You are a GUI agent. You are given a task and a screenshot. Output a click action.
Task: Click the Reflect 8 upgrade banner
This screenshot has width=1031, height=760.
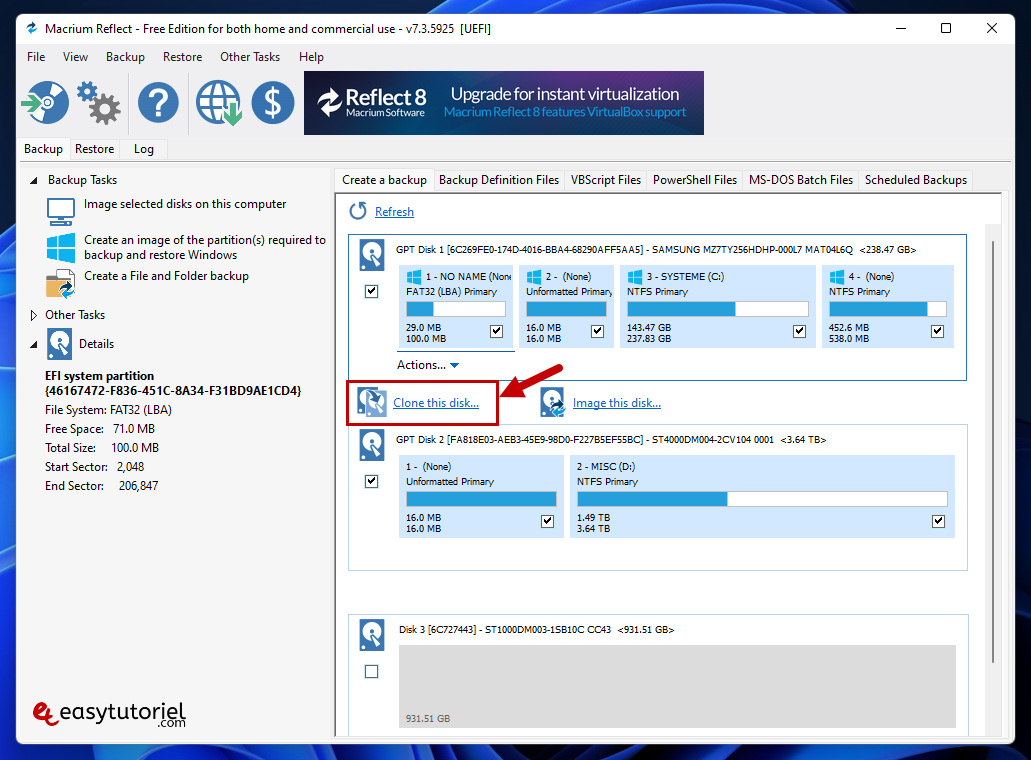click(x=504, y=103)
